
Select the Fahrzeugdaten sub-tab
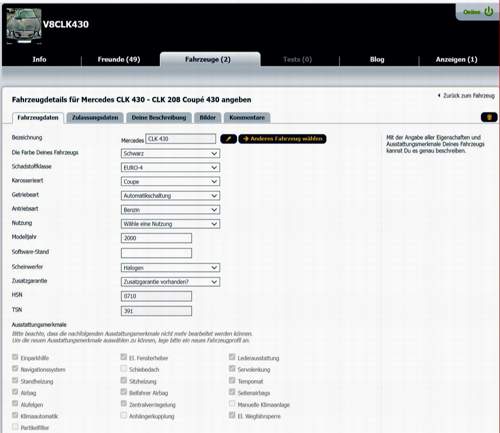tap(38, 118)
